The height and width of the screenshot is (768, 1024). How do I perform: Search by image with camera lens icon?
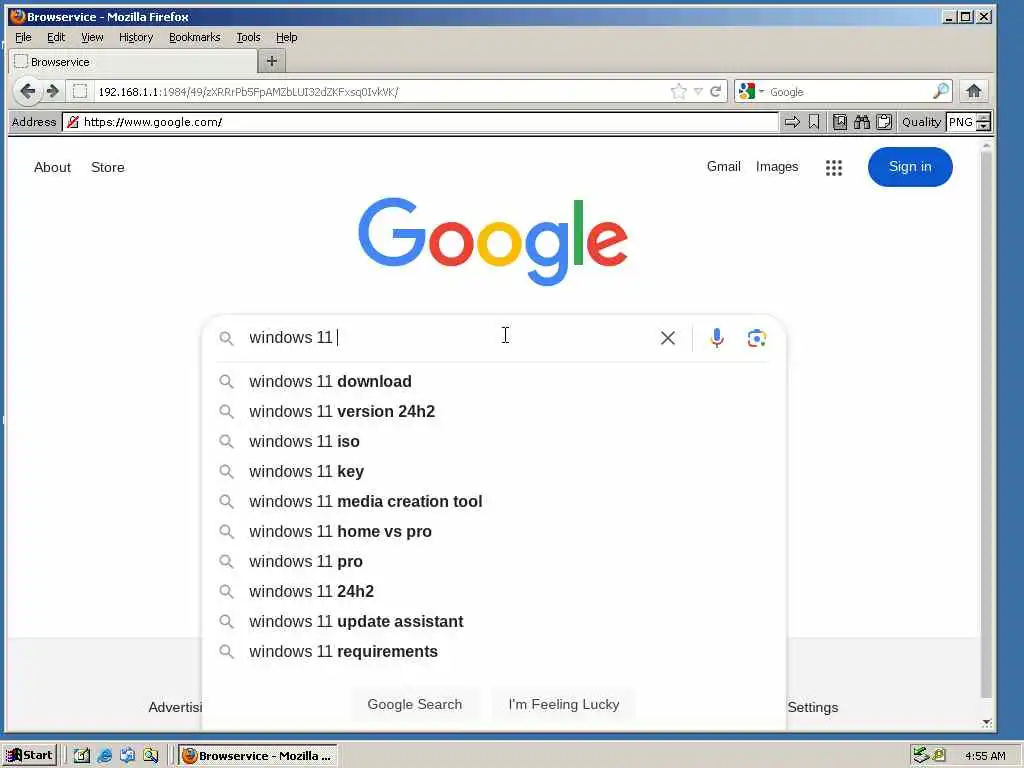pos(756,338)
